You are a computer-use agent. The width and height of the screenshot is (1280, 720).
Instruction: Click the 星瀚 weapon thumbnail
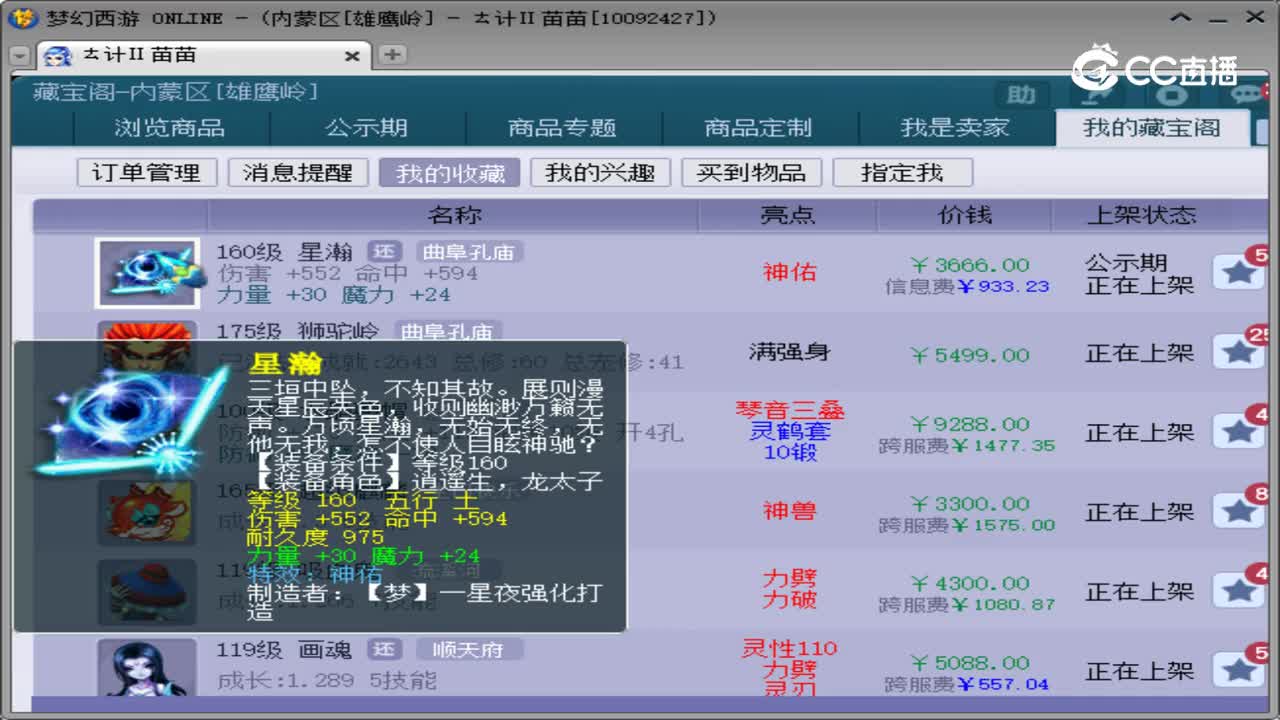coord(147,272)
